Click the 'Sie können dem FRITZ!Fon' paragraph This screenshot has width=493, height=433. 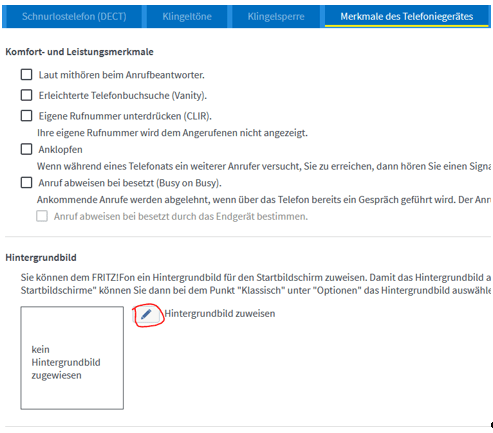[x=256, y=278]
